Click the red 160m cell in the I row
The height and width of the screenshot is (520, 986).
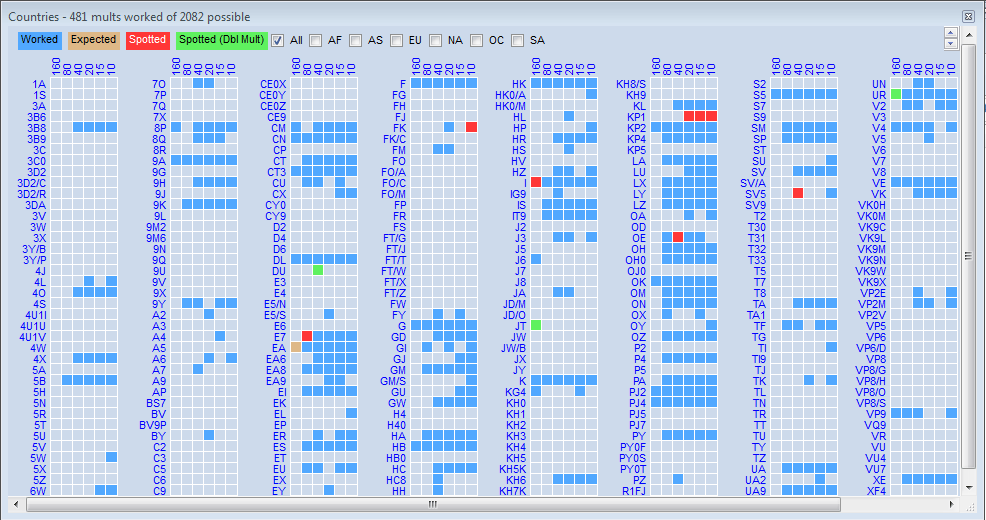click(536, 182)
